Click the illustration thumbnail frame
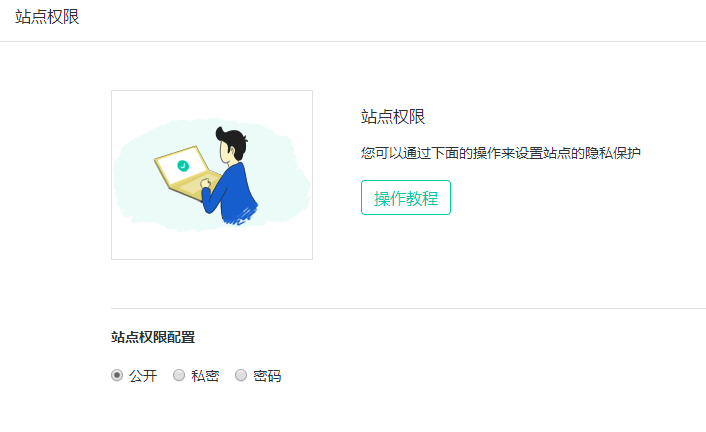The width and height of the screenshot is (706, 432). tap(212, 175)
